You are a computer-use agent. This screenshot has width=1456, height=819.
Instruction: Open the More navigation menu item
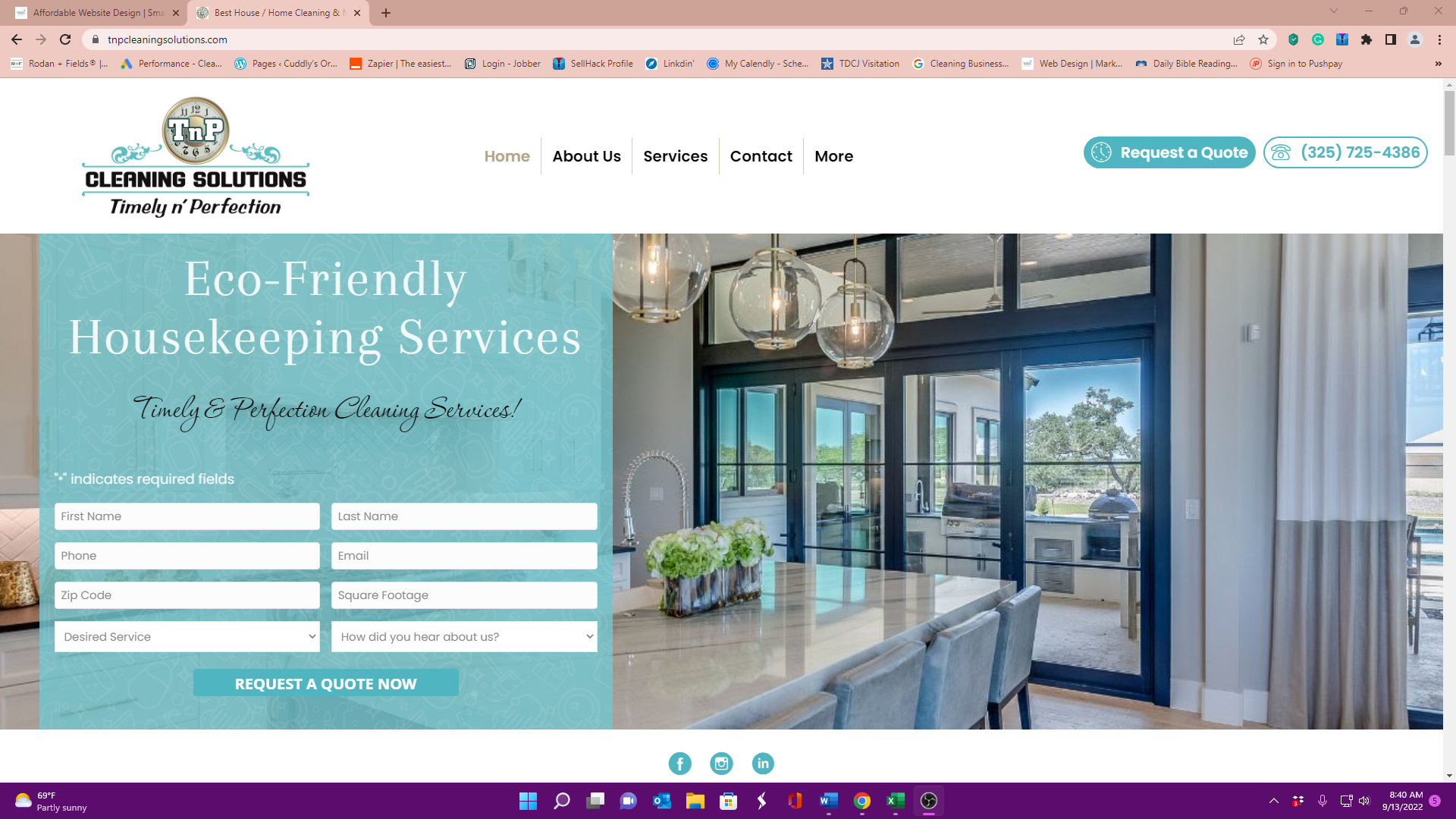point(833,155)
